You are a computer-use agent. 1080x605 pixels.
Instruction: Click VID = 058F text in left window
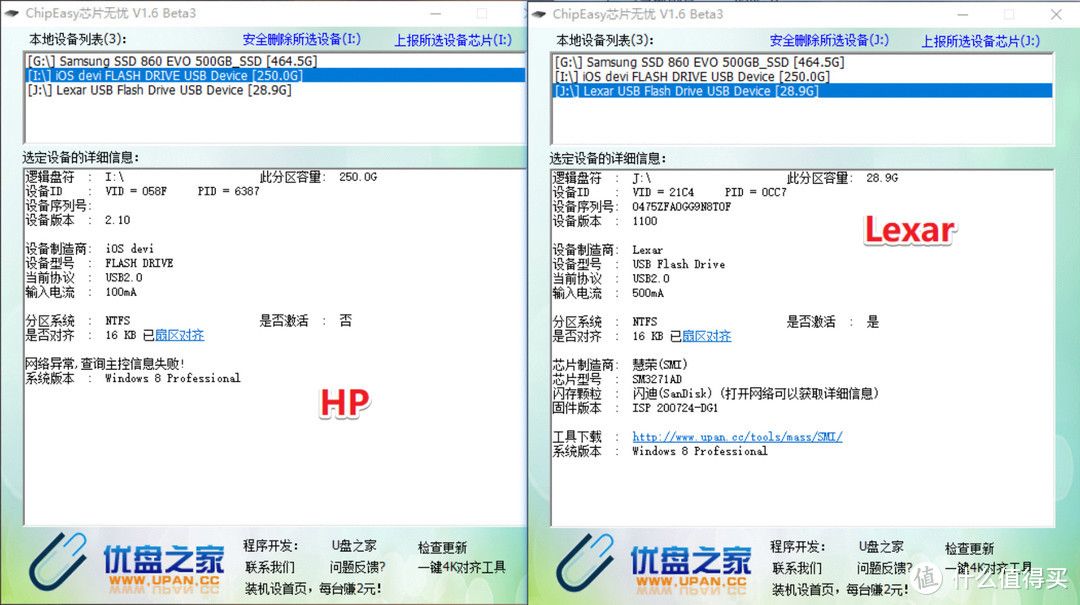click(x=136, y=191)
